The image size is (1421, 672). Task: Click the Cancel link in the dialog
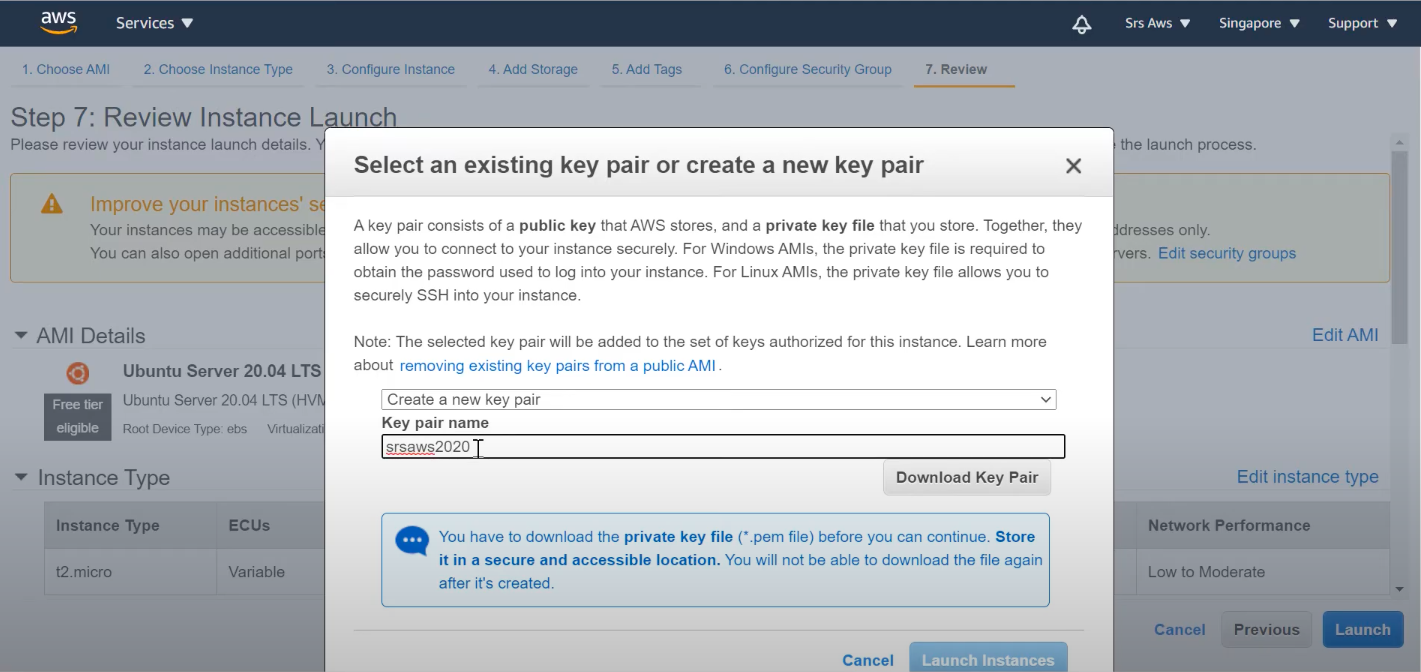(867, 660)
